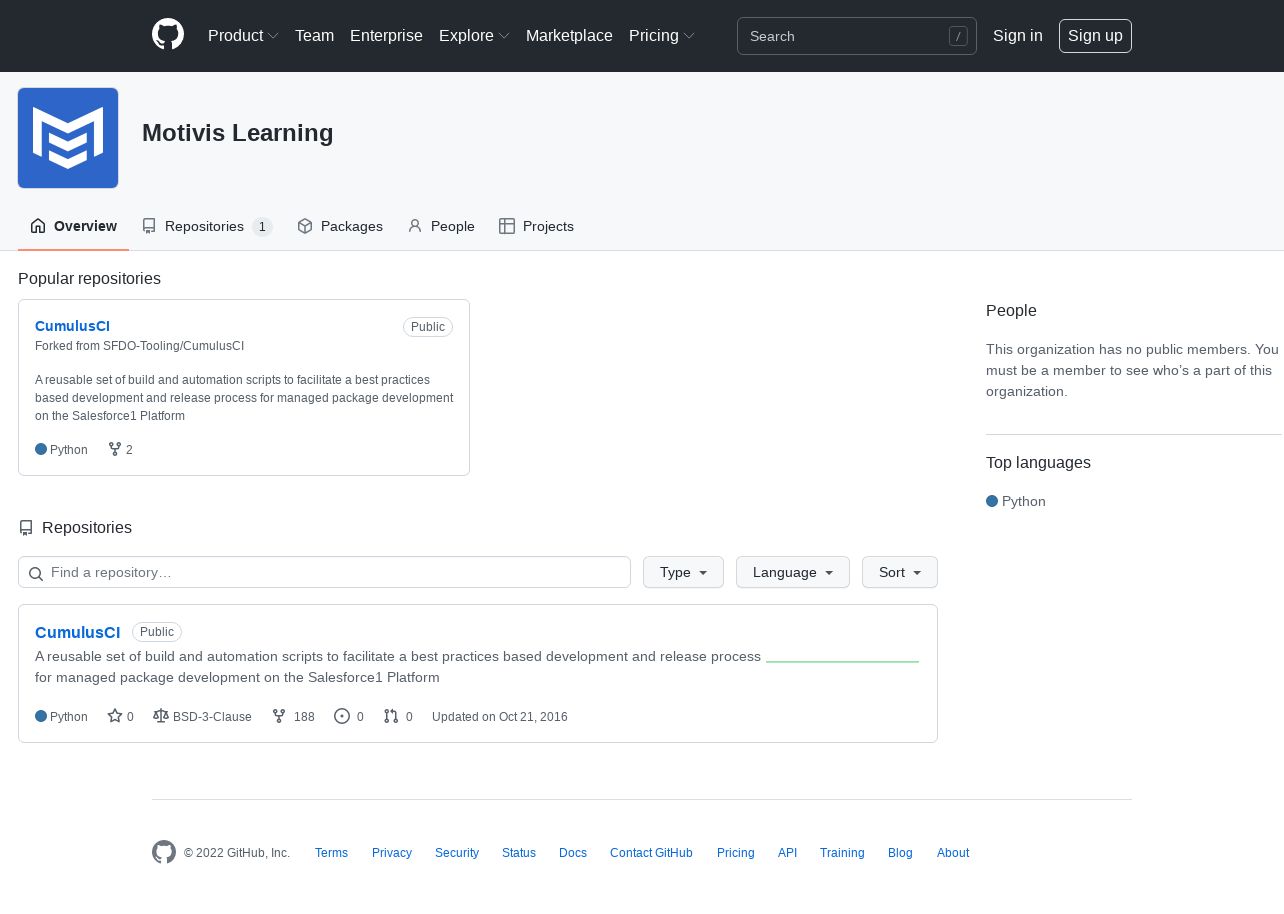Screen dimensions: 1284x914
Task: Click the GitHub footer logo
Action: (x=164, y=852)
